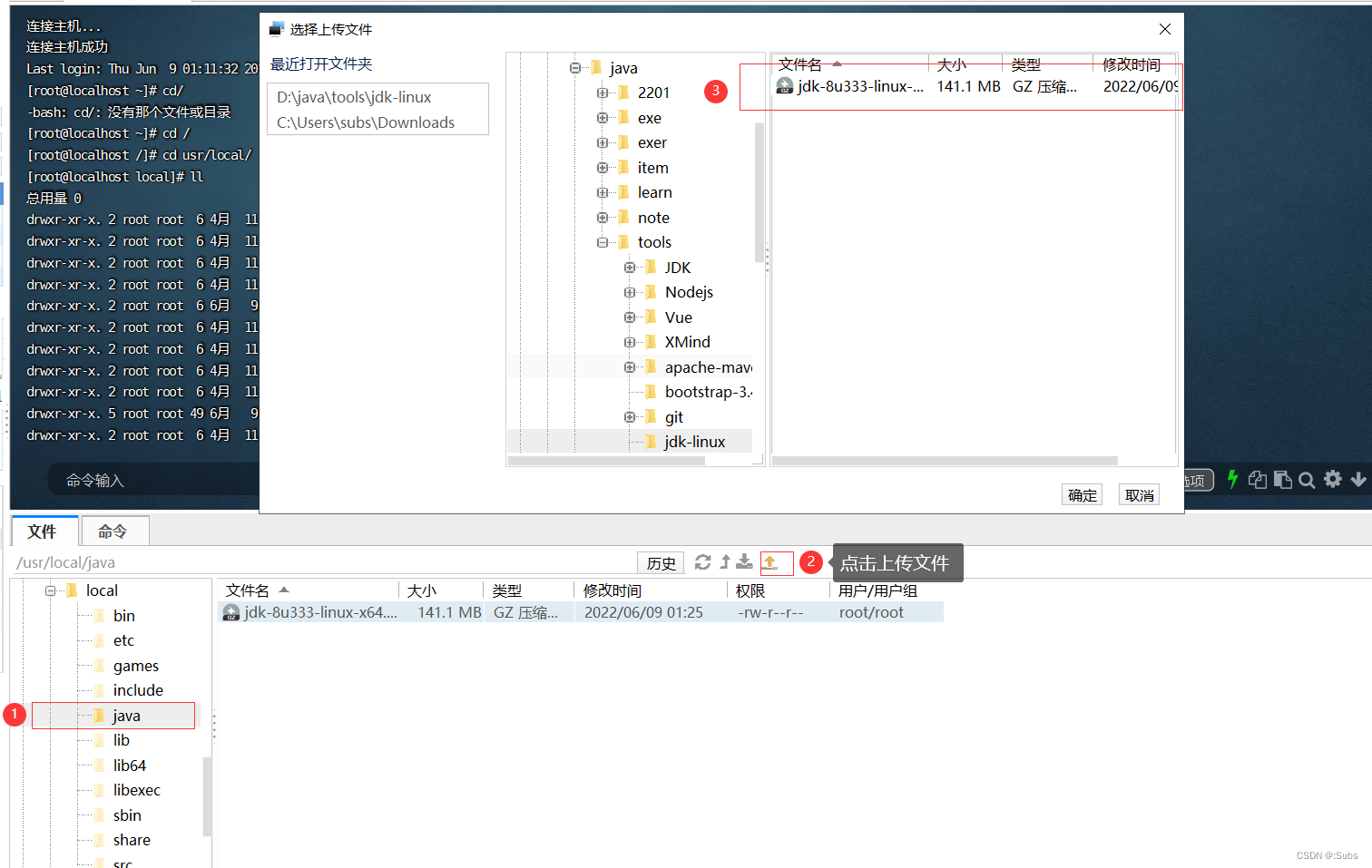Screen dimensions: 1372x868
Task: Click the green lightning icon in the status bar
Action: click(x=1232, y=479)
